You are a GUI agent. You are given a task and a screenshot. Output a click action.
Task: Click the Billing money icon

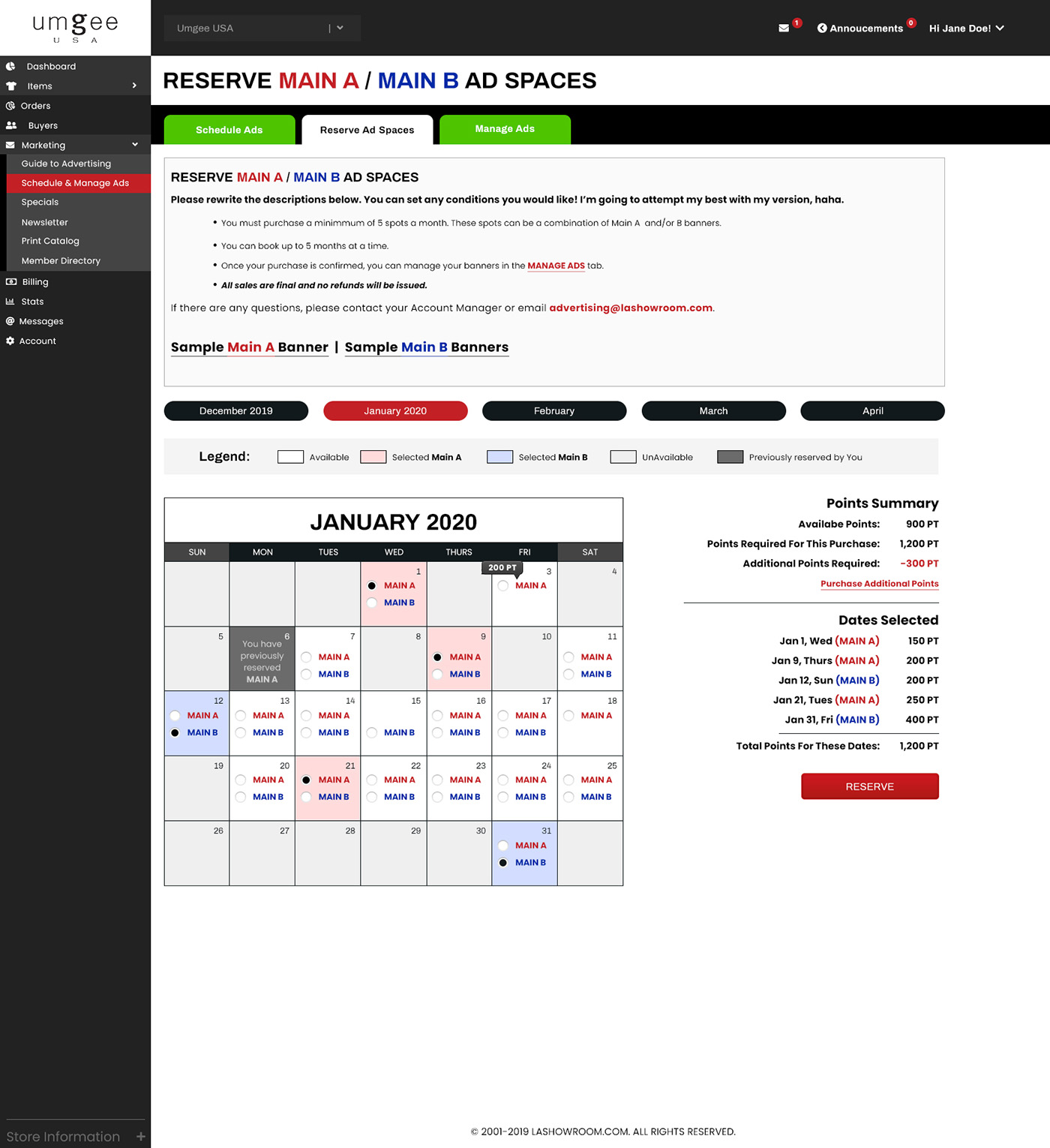(11, 282)
